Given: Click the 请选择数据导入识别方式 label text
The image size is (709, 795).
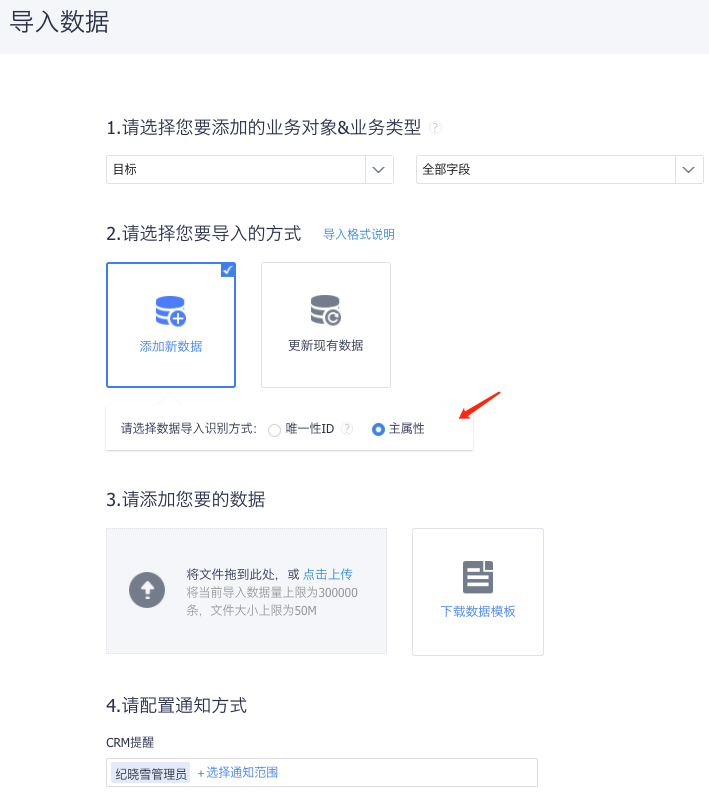Looking at the screenshot, I should 189,429.
